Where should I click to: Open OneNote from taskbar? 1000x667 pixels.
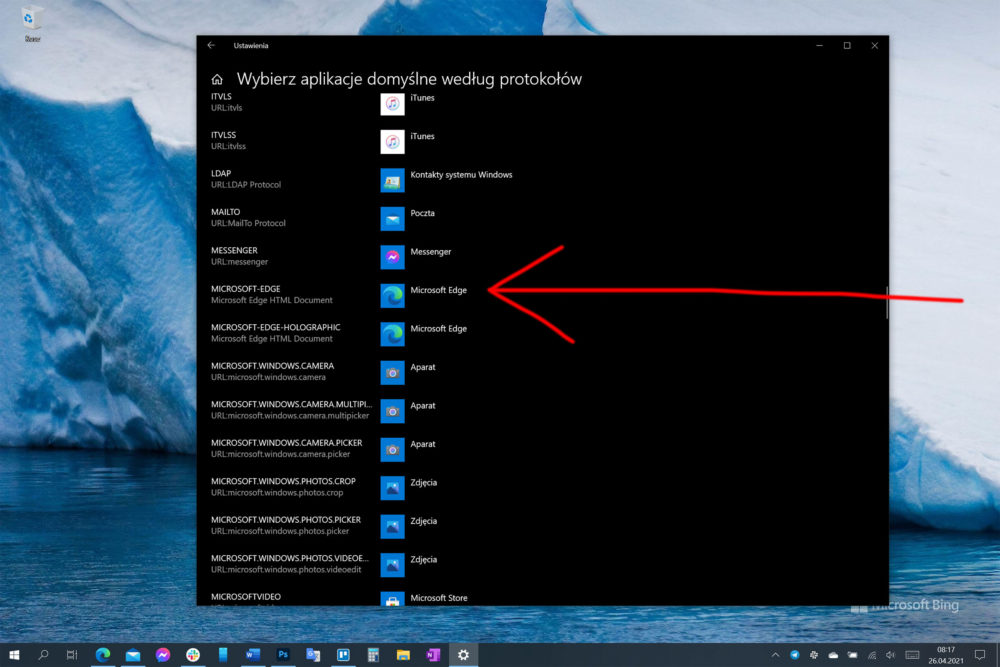click(433, 655)
